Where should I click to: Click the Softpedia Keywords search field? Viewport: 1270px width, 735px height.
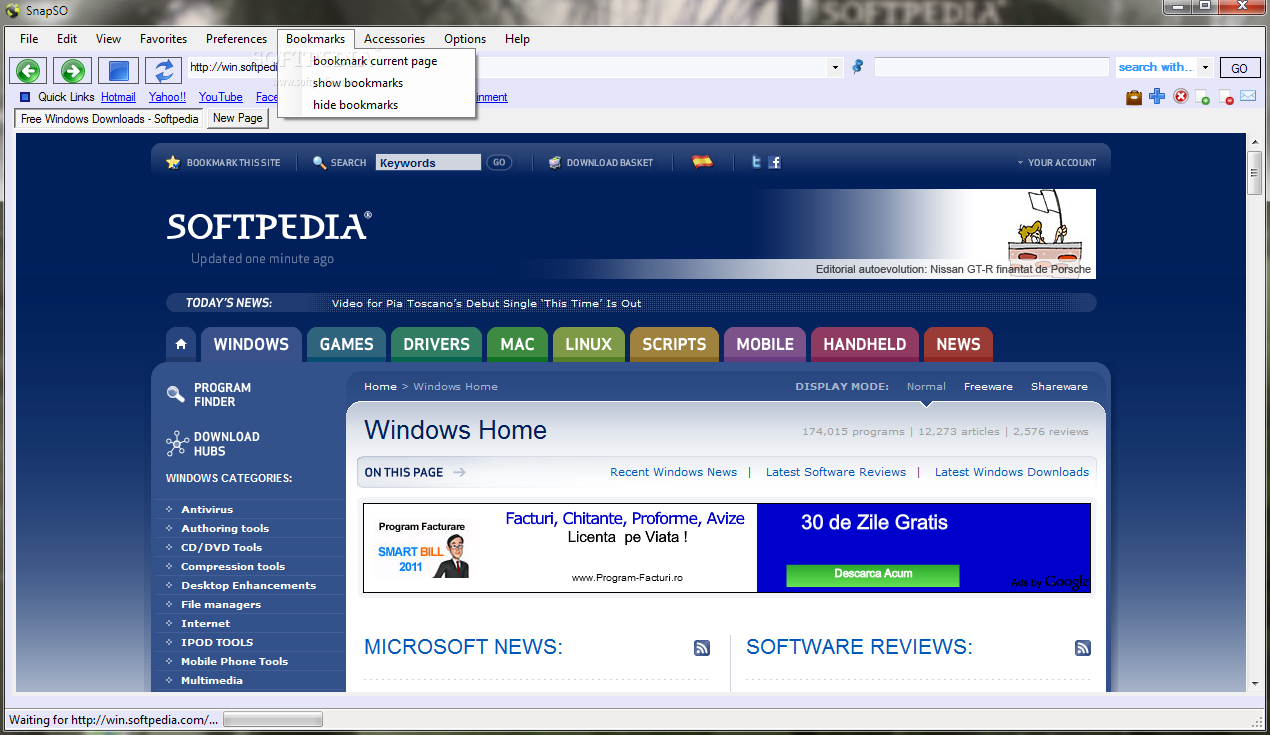pos(428,163)
